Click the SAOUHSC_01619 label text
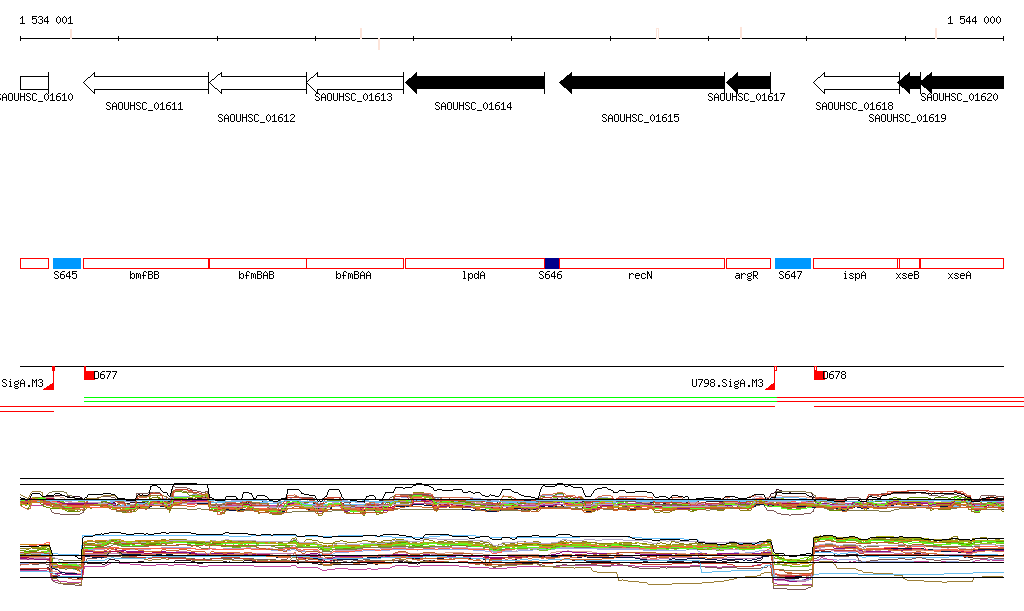 [x=907, y=118]
